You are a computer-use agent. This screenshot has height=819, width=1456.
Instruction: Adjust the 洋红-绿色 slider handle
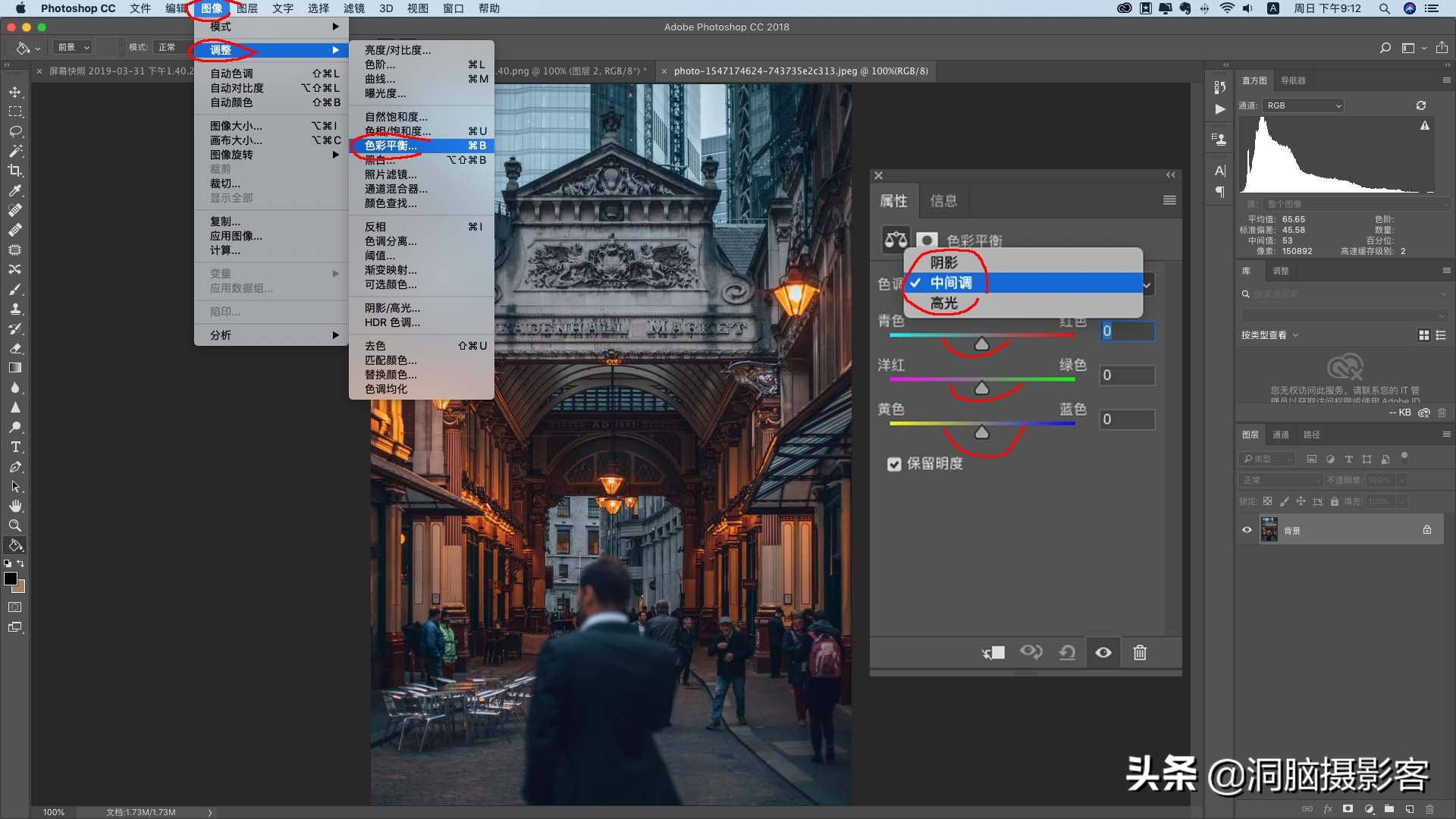[x=981, y=388]
